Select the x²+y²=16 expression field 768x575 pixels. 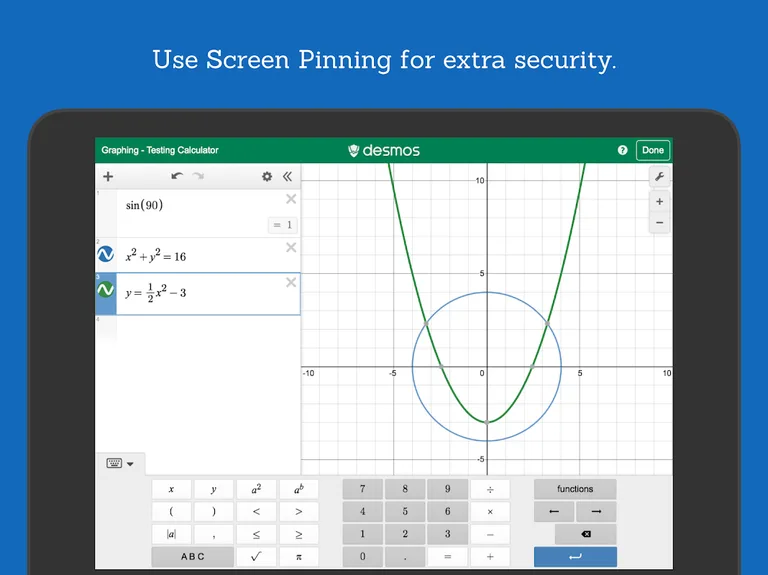pos(208,256)
